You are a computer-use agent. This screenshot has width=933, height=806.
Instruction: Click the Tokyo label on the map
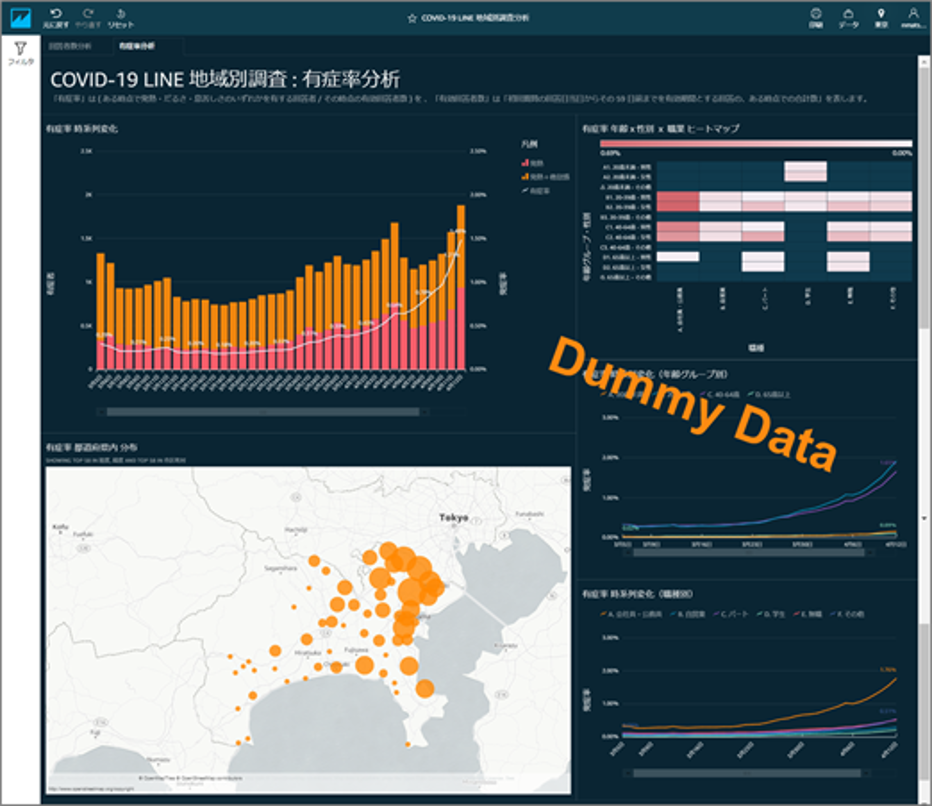pos(453,518)
